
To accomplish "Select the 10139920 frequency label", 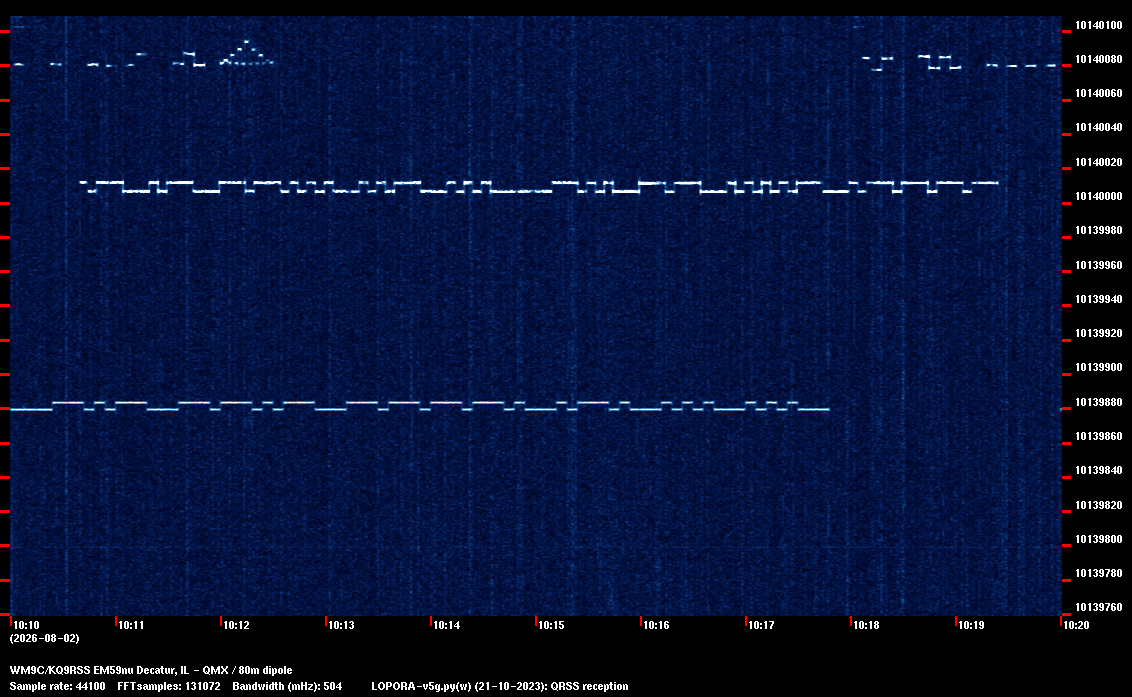I will (1098, 333).
